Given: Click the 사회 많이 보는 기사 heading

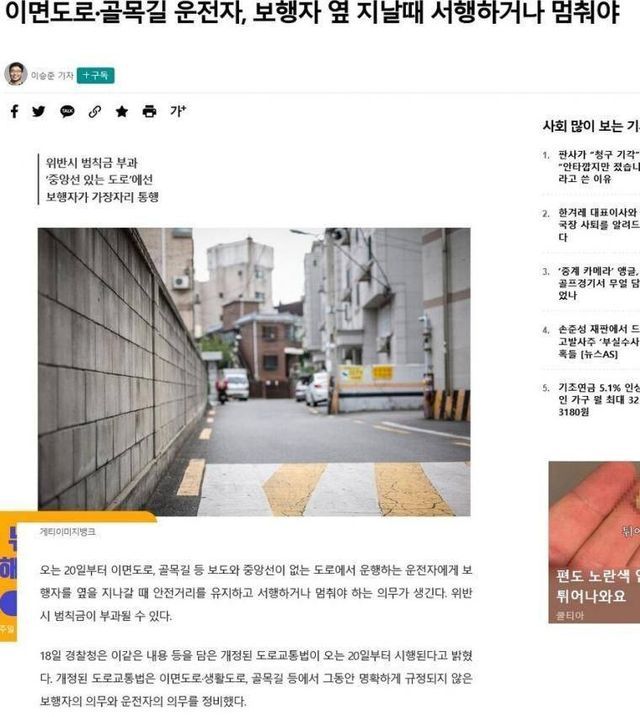Looking at the screenshot, I should tap(590, 126).
